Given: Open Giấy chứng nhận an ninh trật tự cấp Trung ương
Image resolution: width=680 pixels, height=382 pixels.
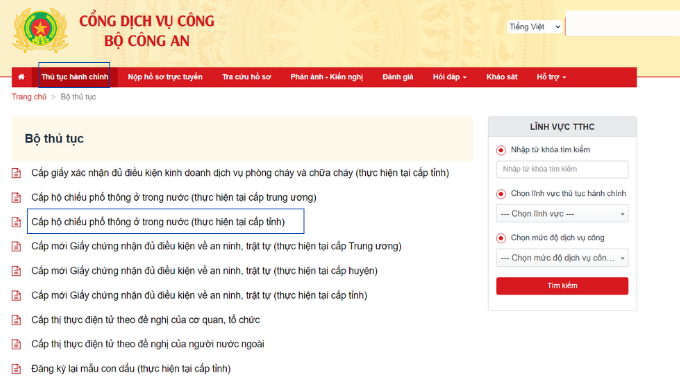Looking at the screenshot, I should pyautogui.click(x=216, y=246).
